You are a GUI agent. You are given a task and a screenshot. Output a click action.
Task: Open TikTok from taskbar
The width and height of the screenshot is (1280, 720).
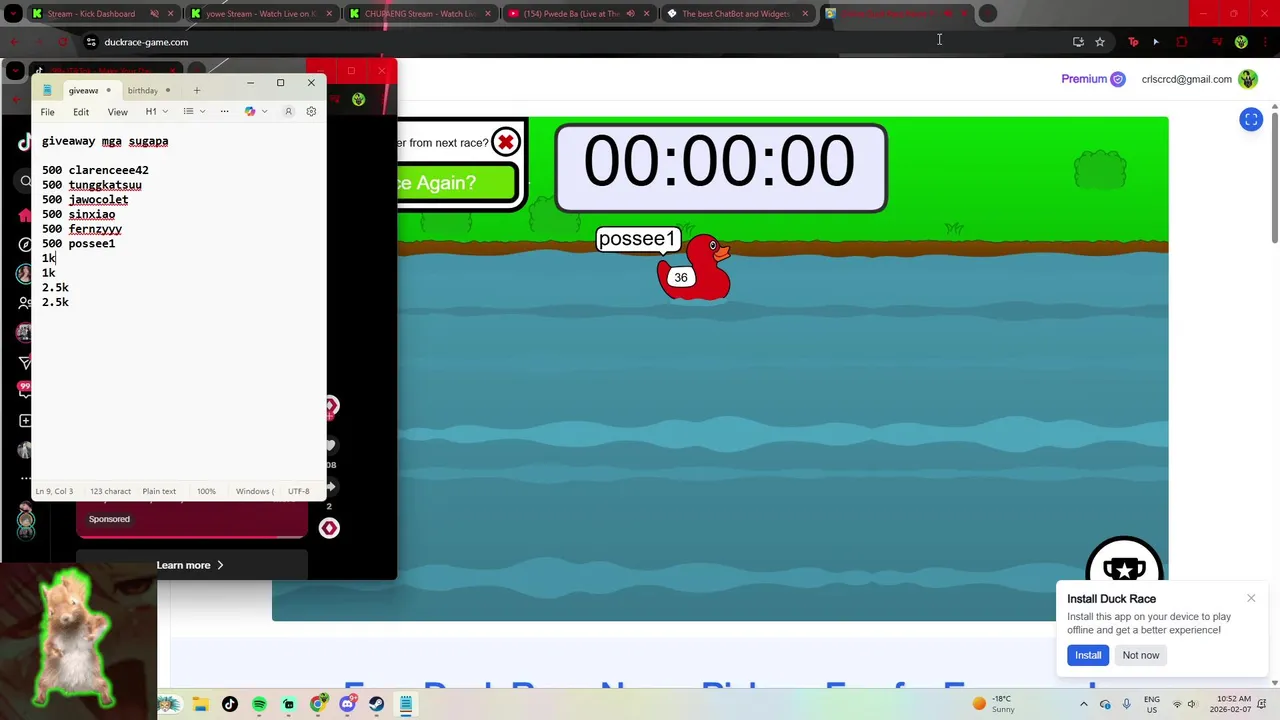(x=230, y=704)
